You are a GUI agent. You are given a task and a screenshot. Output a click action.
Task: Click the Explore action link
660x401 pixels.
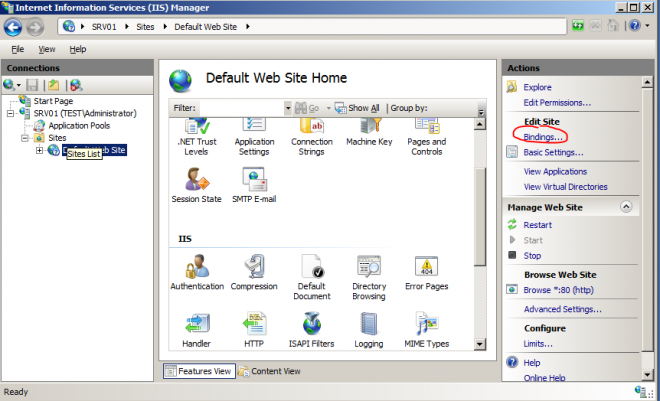[x=537, y=88]
